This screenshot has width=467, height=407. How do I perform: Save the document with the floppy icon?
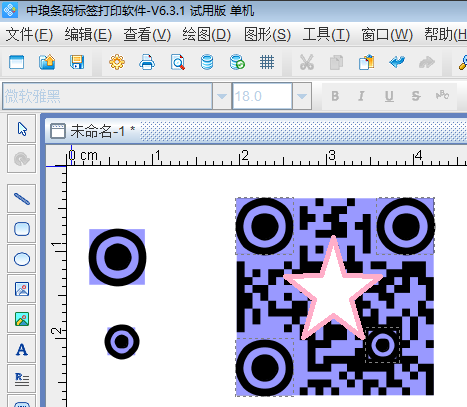pos(77,62)
